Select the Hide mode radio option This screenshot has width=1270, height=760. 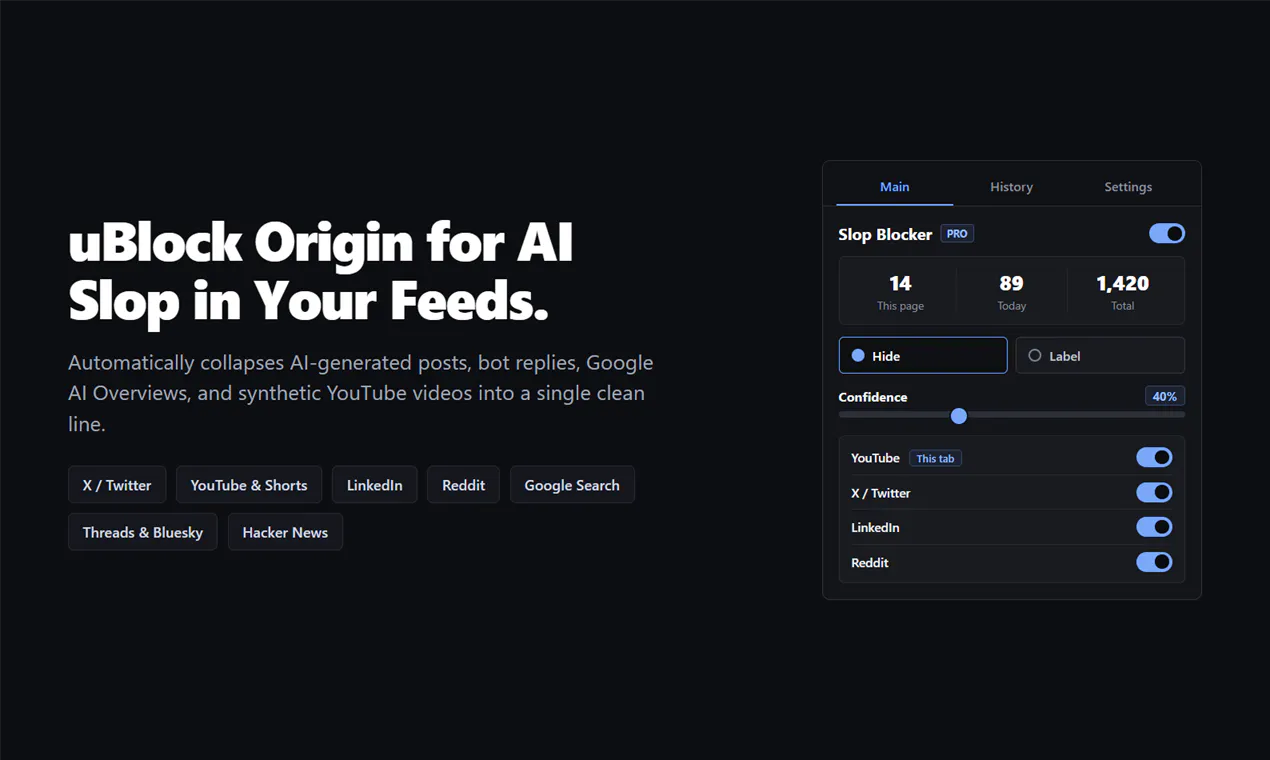pyautogui.click(x=923, y=355)
